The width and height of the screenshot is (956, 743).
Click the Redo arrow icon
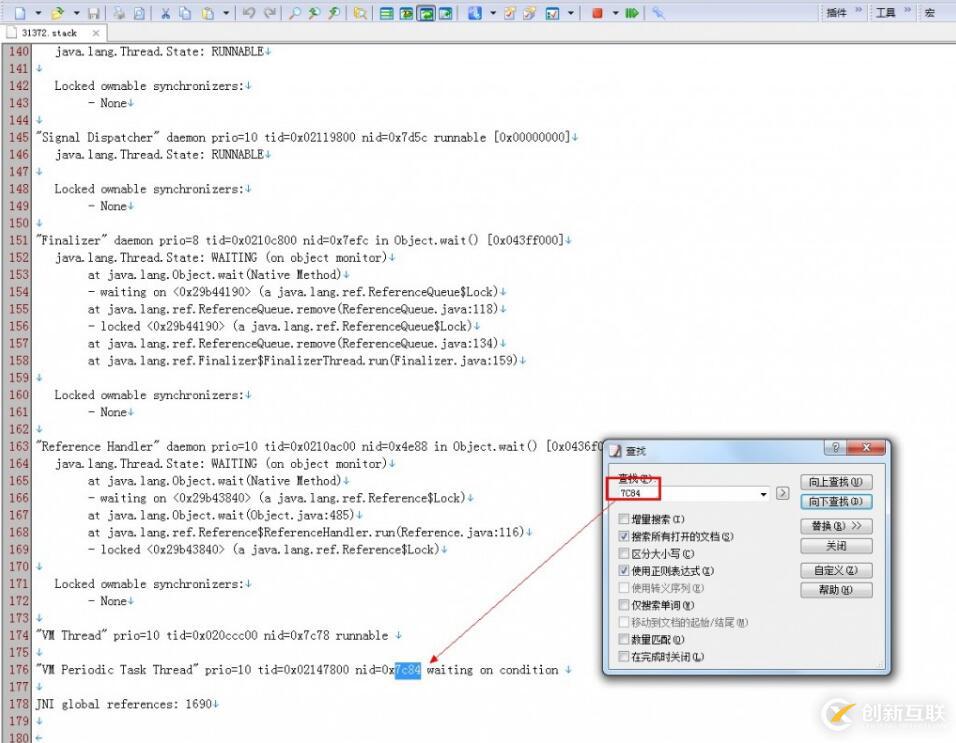269,13
